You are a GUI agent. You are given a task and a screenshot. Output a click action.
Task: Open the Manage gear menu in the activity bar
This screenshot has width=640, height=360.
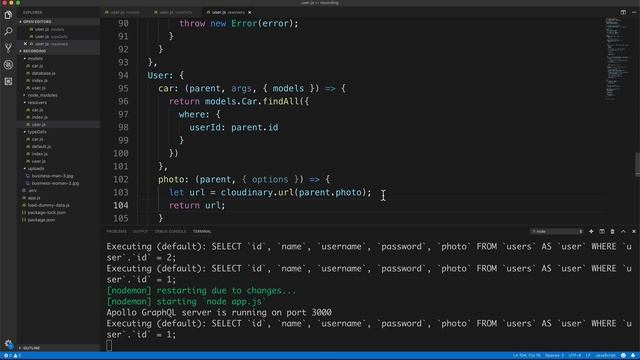tap(8, 344)
